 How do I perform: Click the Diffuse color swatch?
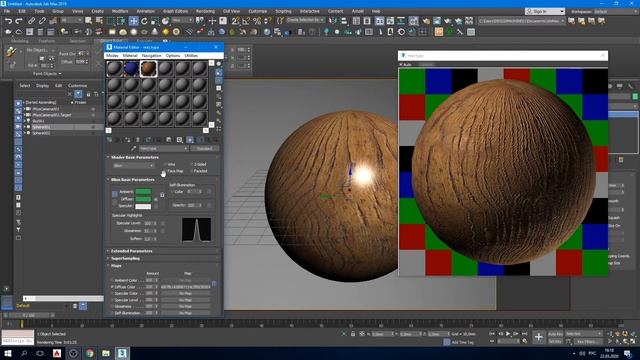[143, 199]
